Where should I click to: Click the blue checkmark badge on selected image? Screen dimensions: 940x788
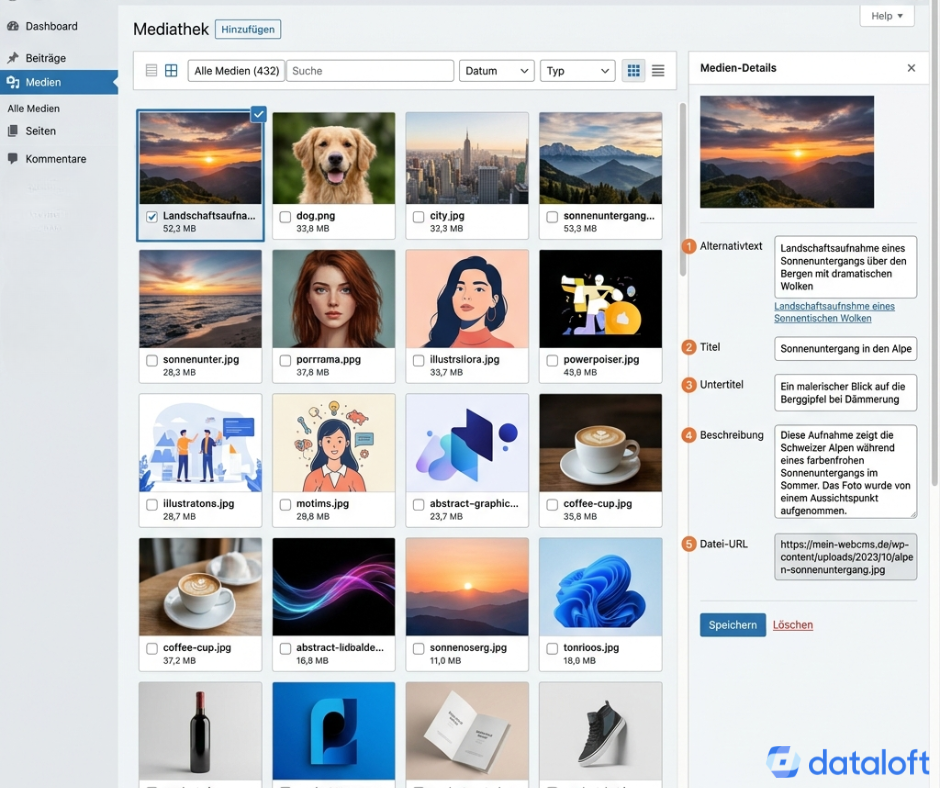(258, 114)
